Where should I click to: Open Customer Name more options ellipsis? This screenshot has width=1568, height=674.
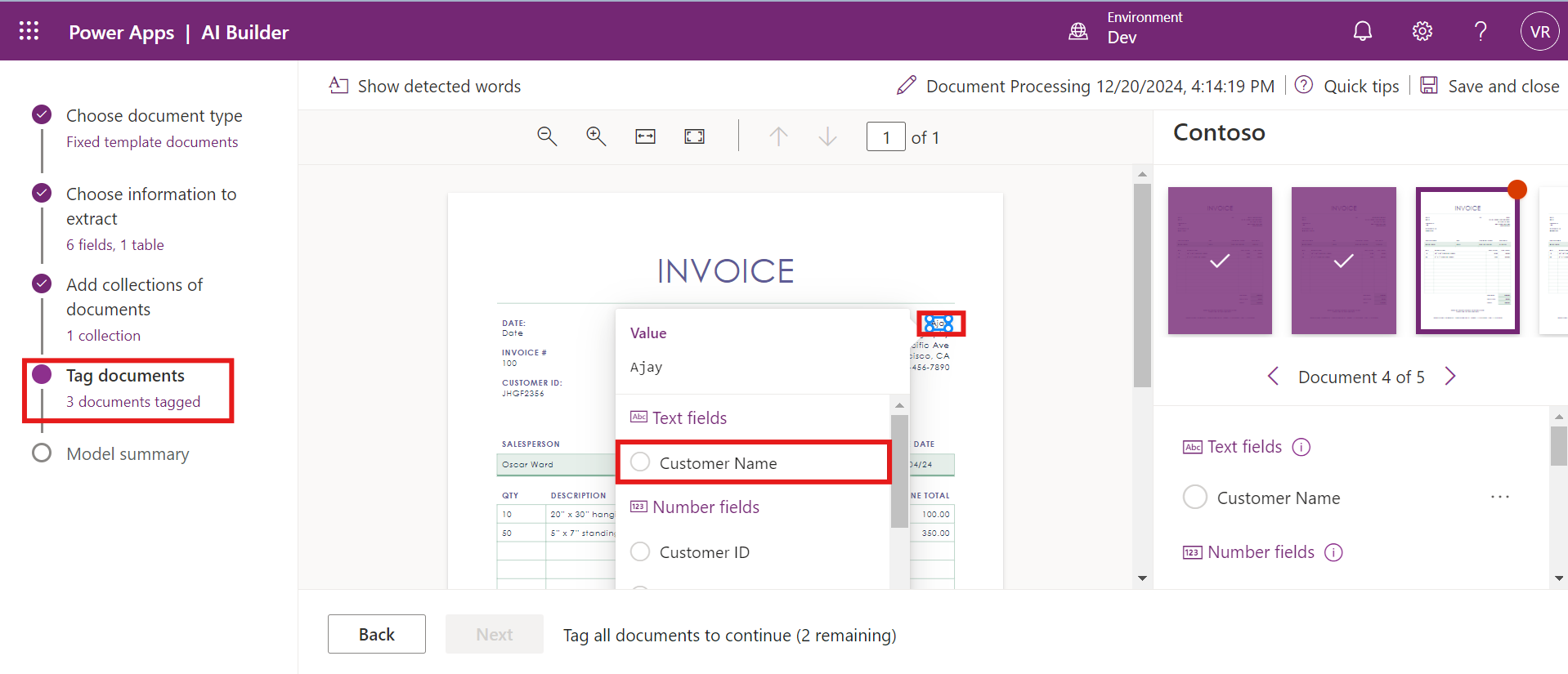point(1499,498)
